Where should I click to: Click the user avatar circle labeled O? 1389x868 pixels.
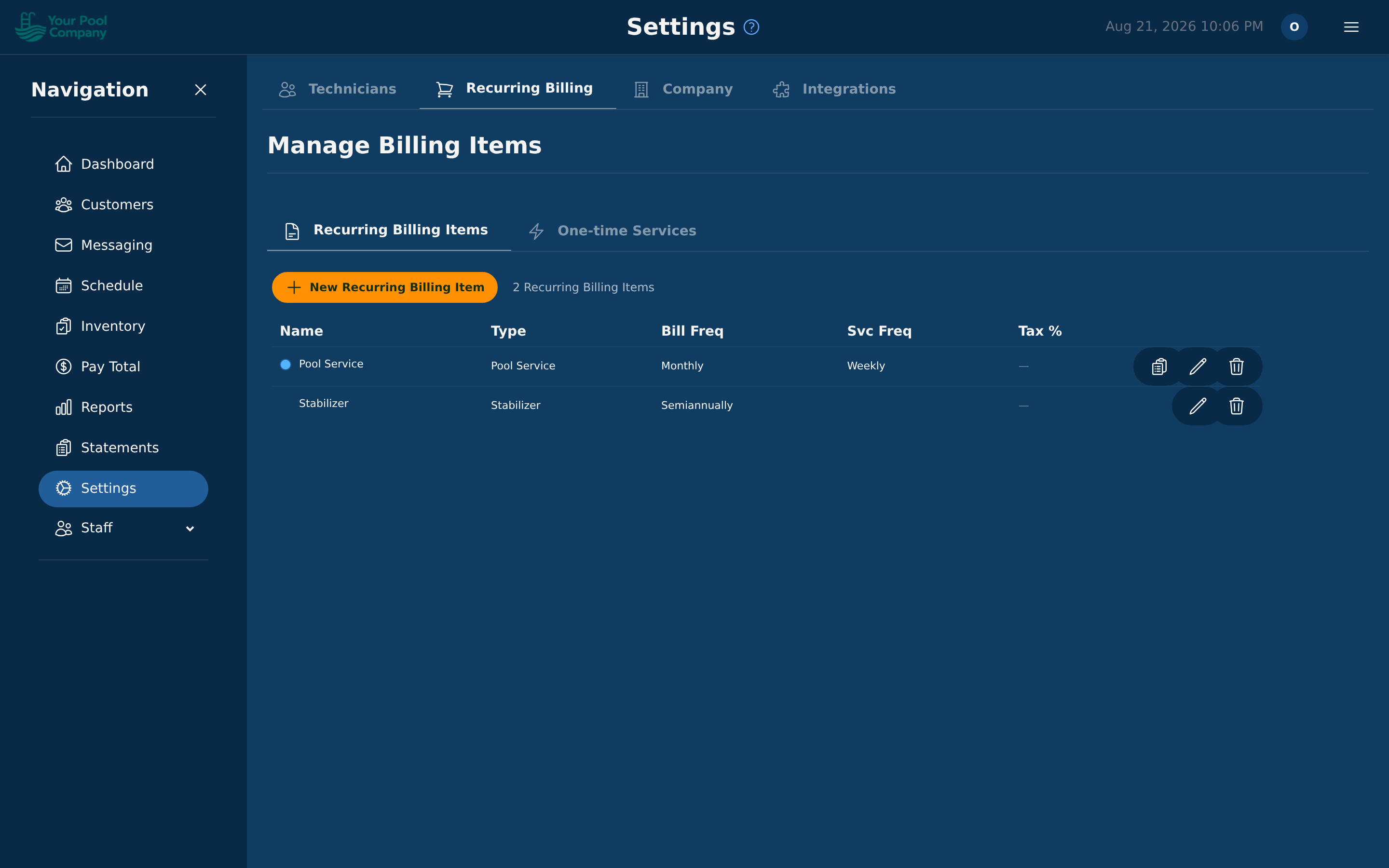click(1294, 27)
